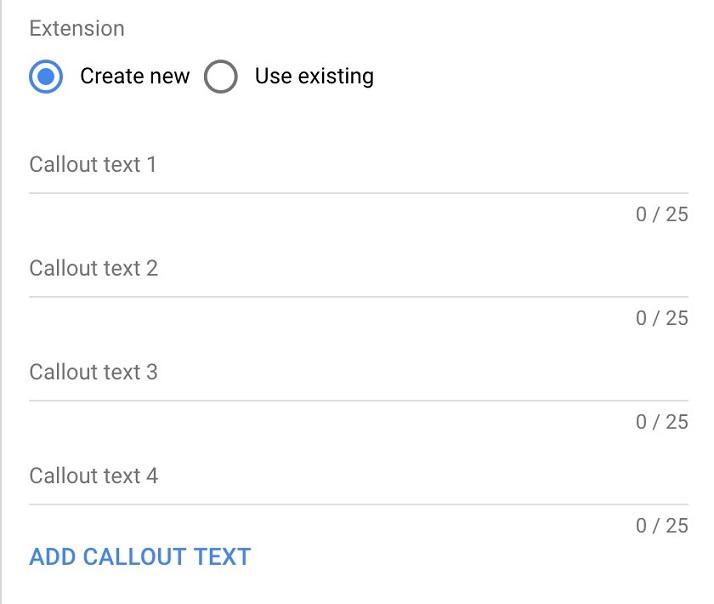
Task: Click the character counter under Callout text 1
Action: (x=661, y=214)
